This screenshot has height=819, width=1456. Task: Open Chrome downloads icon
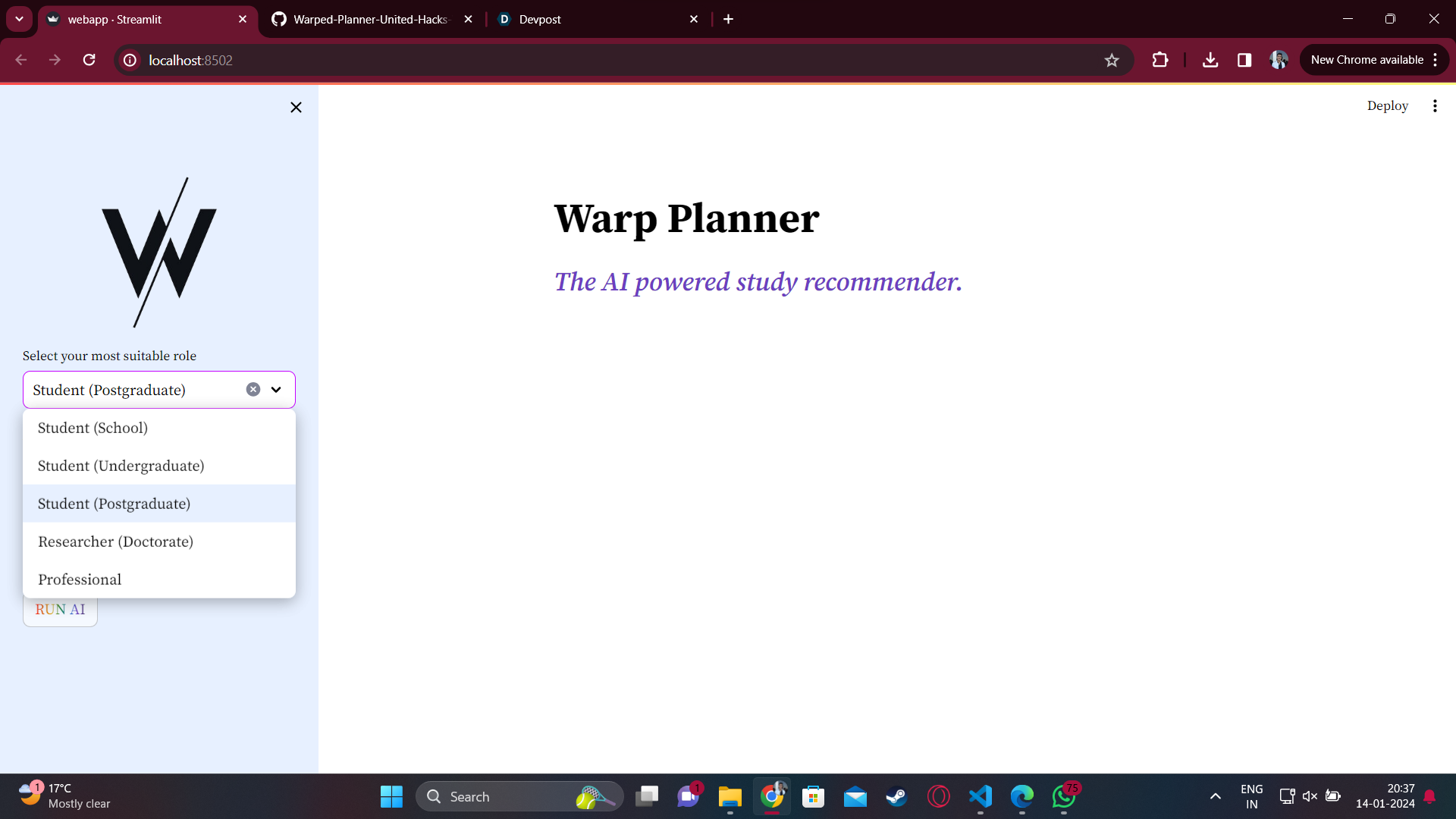point(1210,60)
